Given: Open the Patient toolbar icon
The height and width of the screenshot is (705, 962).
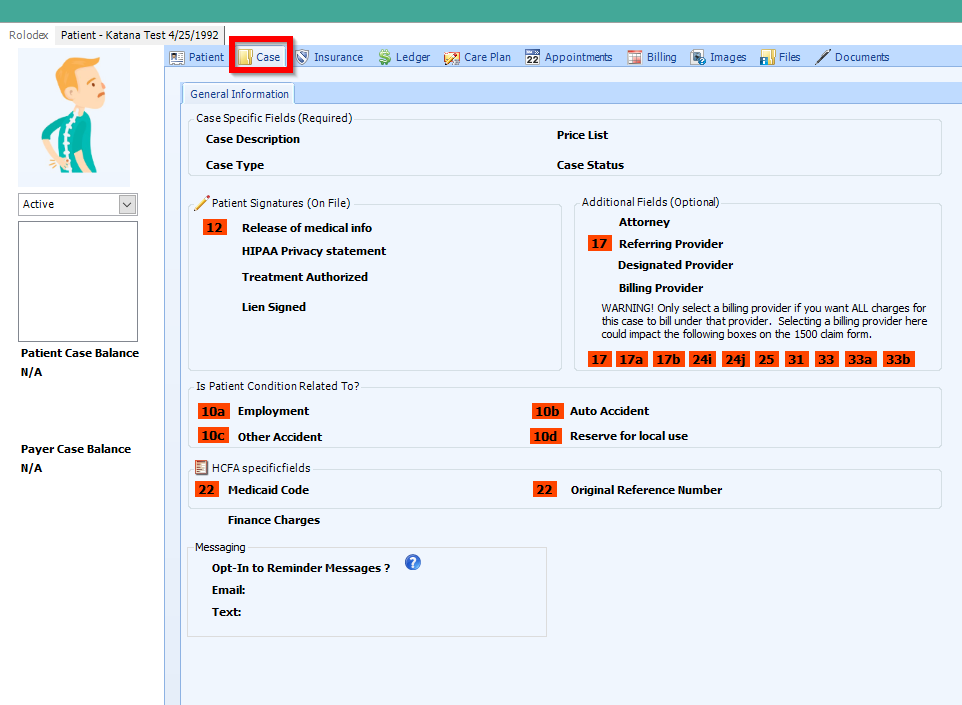Looking at the screenshot, I should pyautogui.click(x=197, y=57).
